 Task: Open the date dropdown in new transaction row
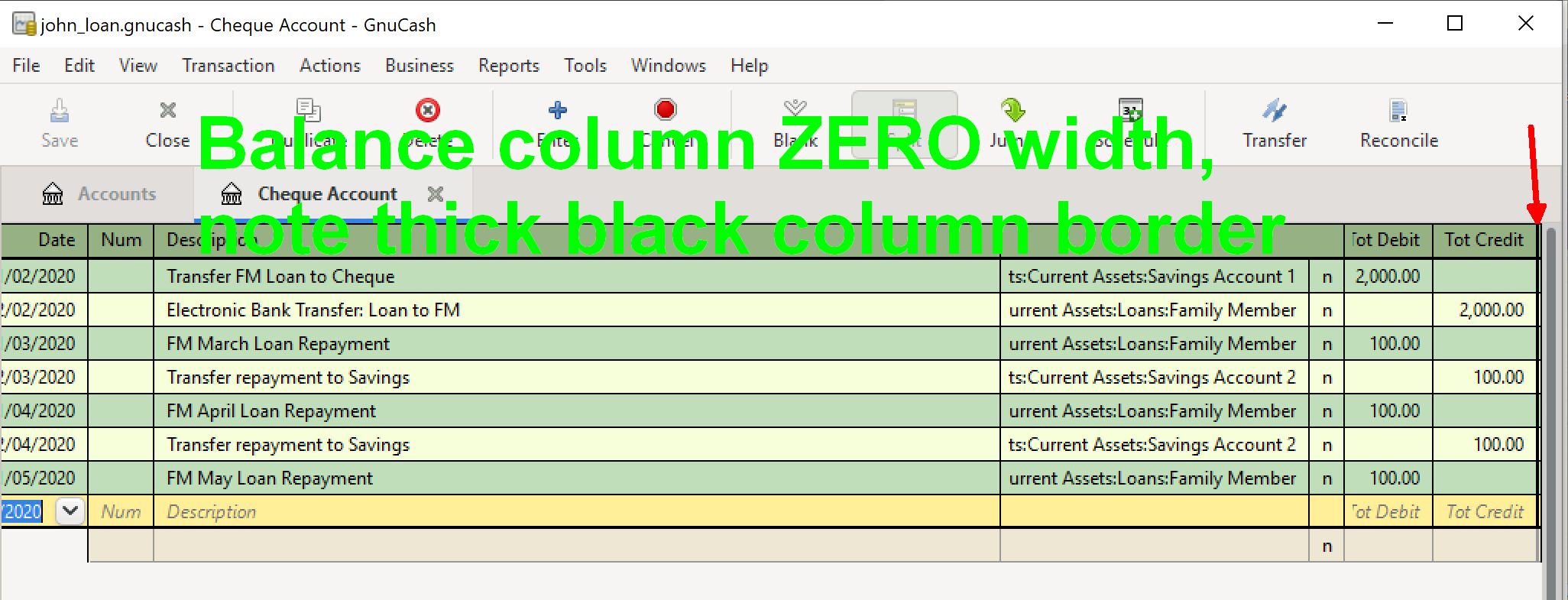(70, 511)
